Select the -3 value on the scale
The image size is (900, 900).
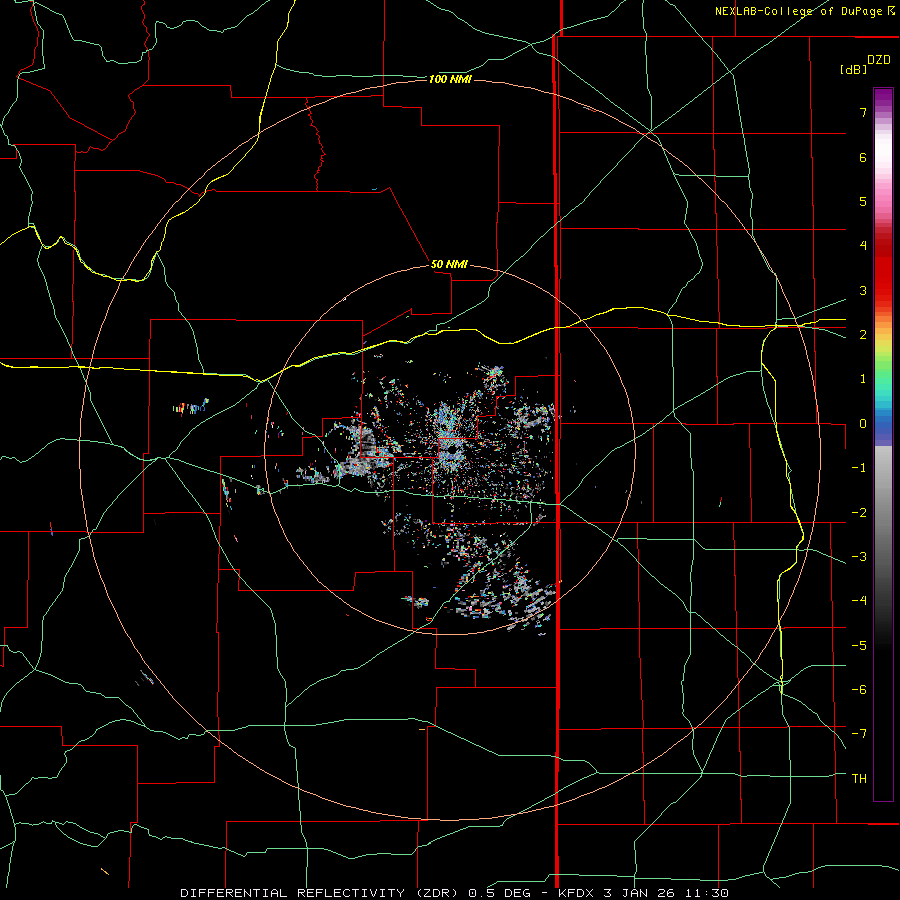click(859, 557)
